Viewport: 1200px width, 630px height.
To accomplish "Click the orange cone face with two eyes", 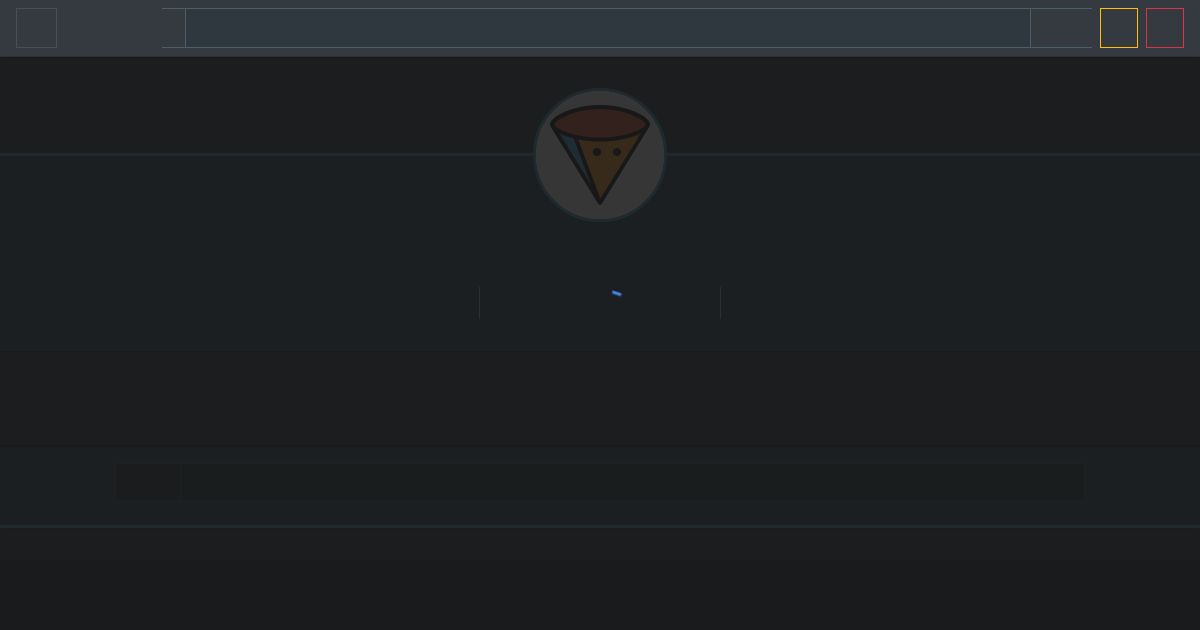I will click(x=607, y=165).
